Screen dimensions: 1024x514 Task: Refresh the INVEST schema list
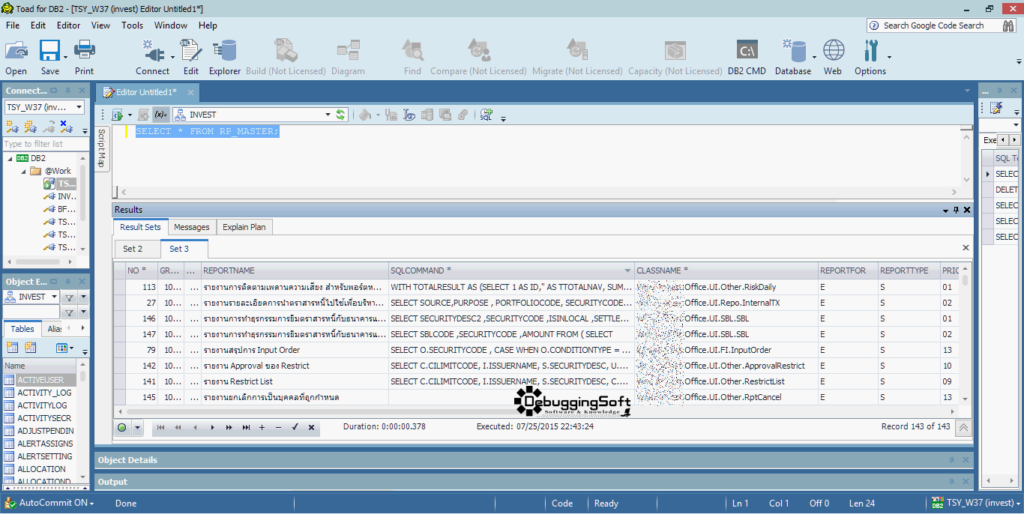[340, 114]
